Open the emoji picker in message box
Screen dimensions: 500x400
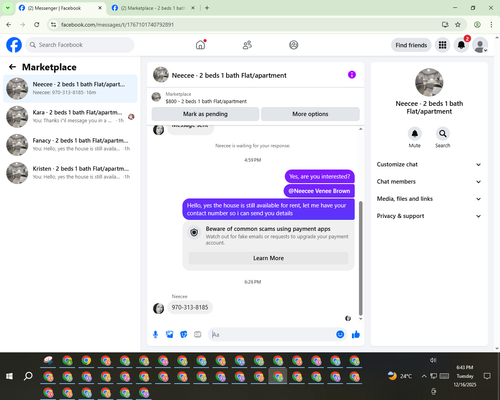pos(340,334)
